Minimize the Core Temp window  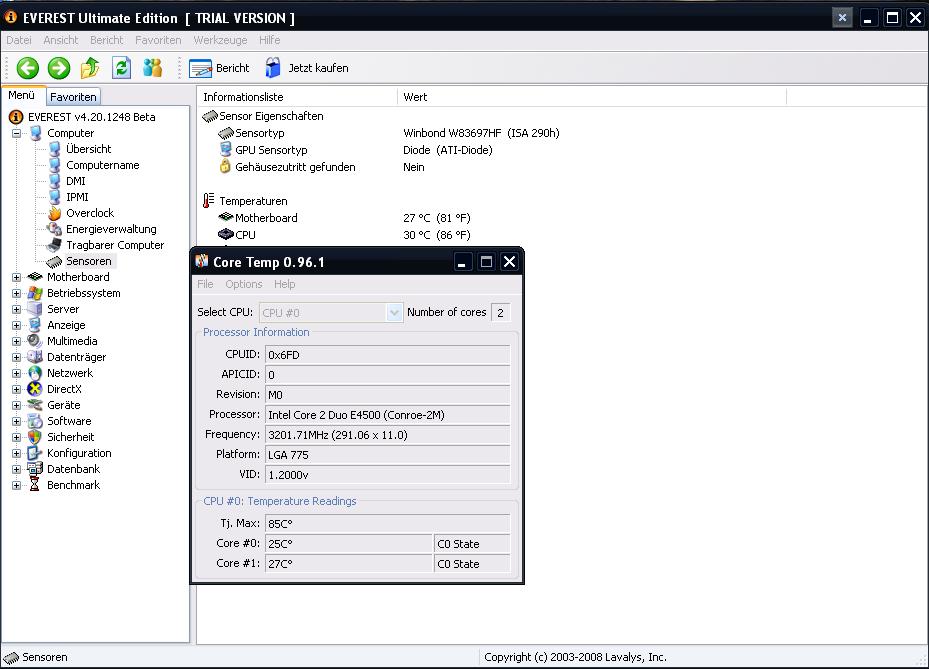(x=462, y=262)
